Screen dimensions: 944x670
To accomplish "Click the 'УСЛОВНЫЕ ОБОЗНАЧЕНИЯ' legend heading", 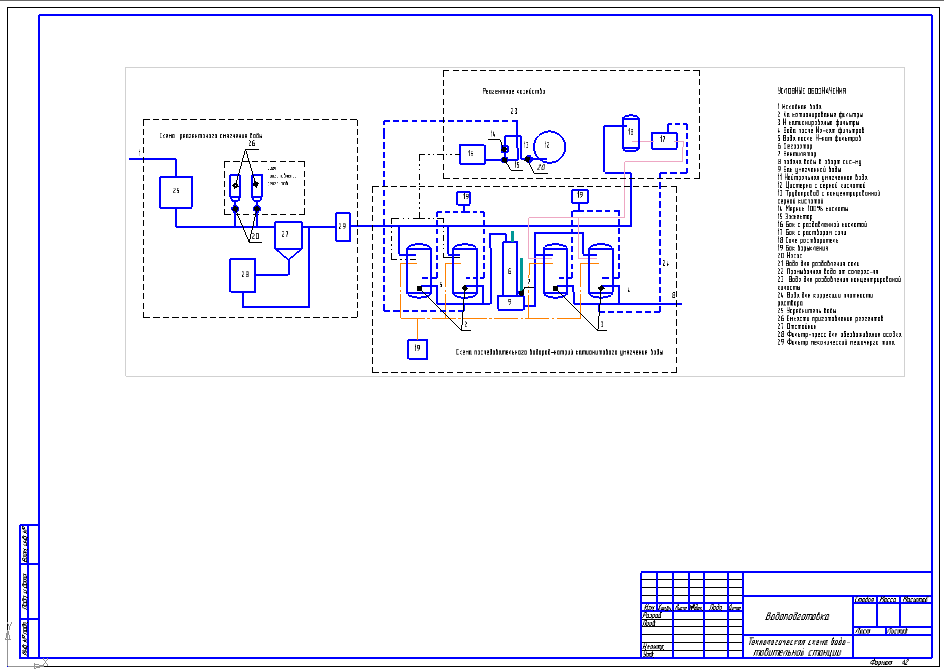I will coord(812,91).
